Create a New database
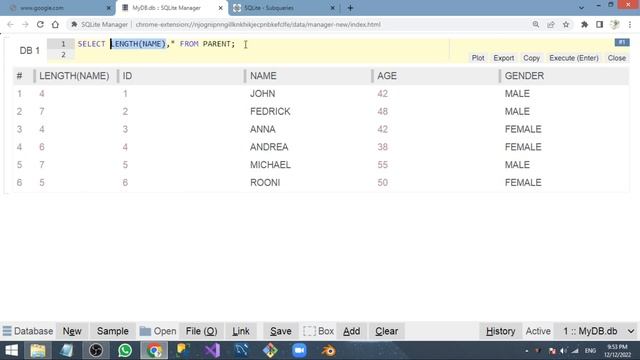Screen dimensions: 640x360 [x=72, y=331]
